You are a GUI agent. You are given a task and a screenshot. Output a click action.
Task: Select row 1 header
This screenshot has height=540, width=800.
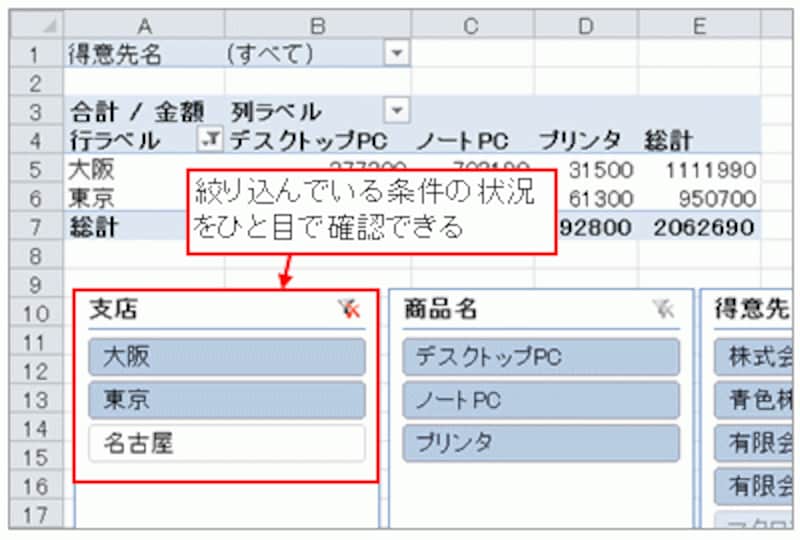click(37, 53)
